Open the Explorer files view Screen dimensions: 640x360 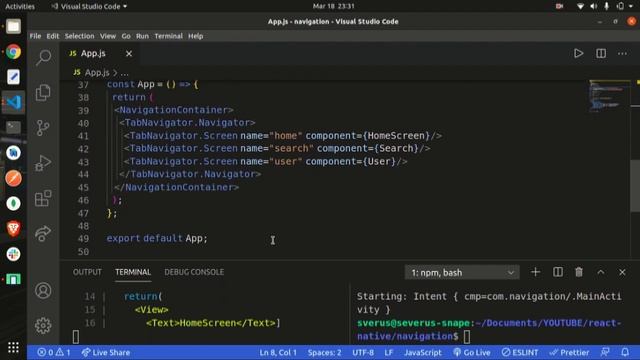(x=43, y=93)
